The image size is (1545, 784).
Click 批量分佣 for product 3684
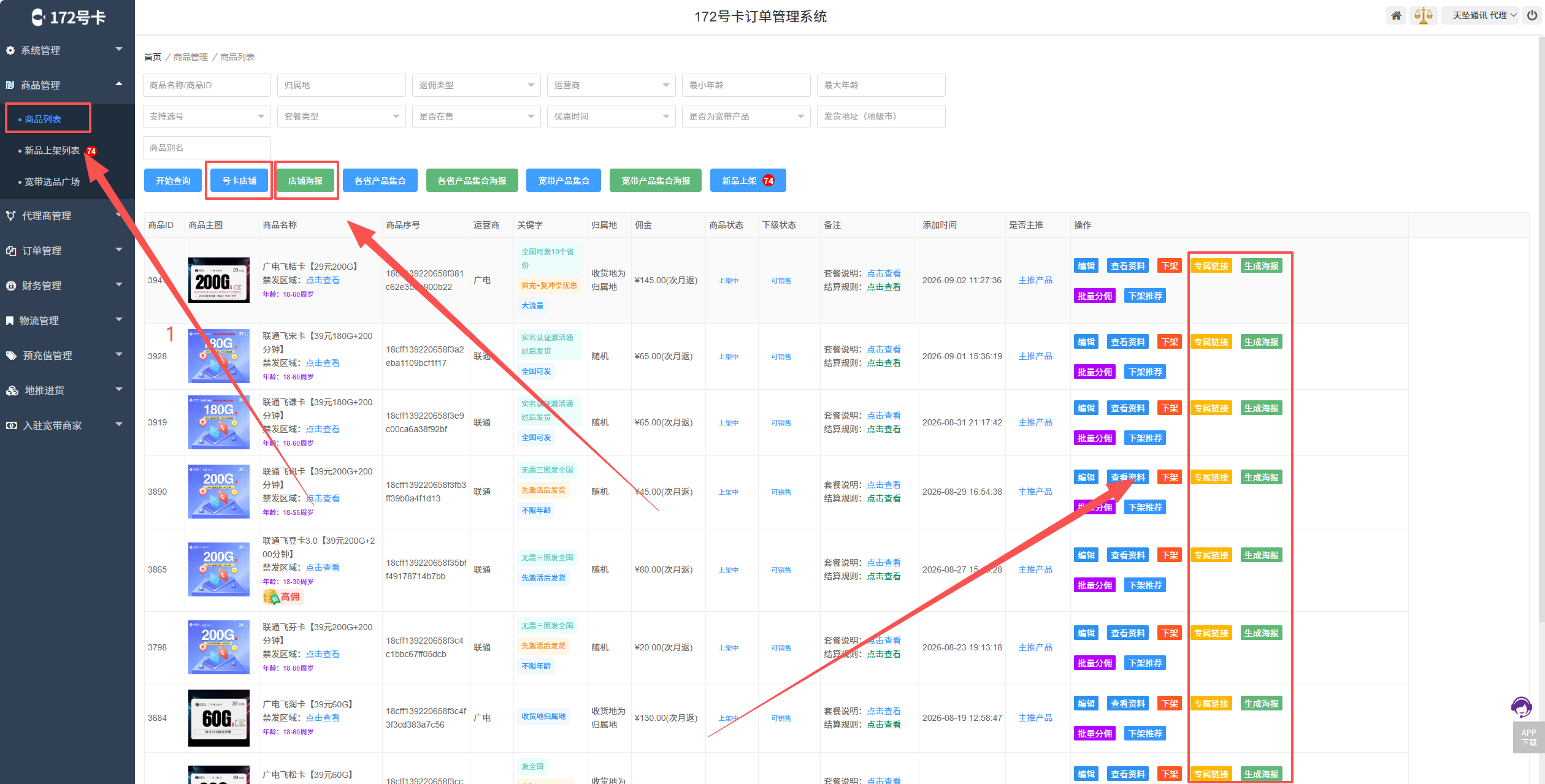[1095, 734]
